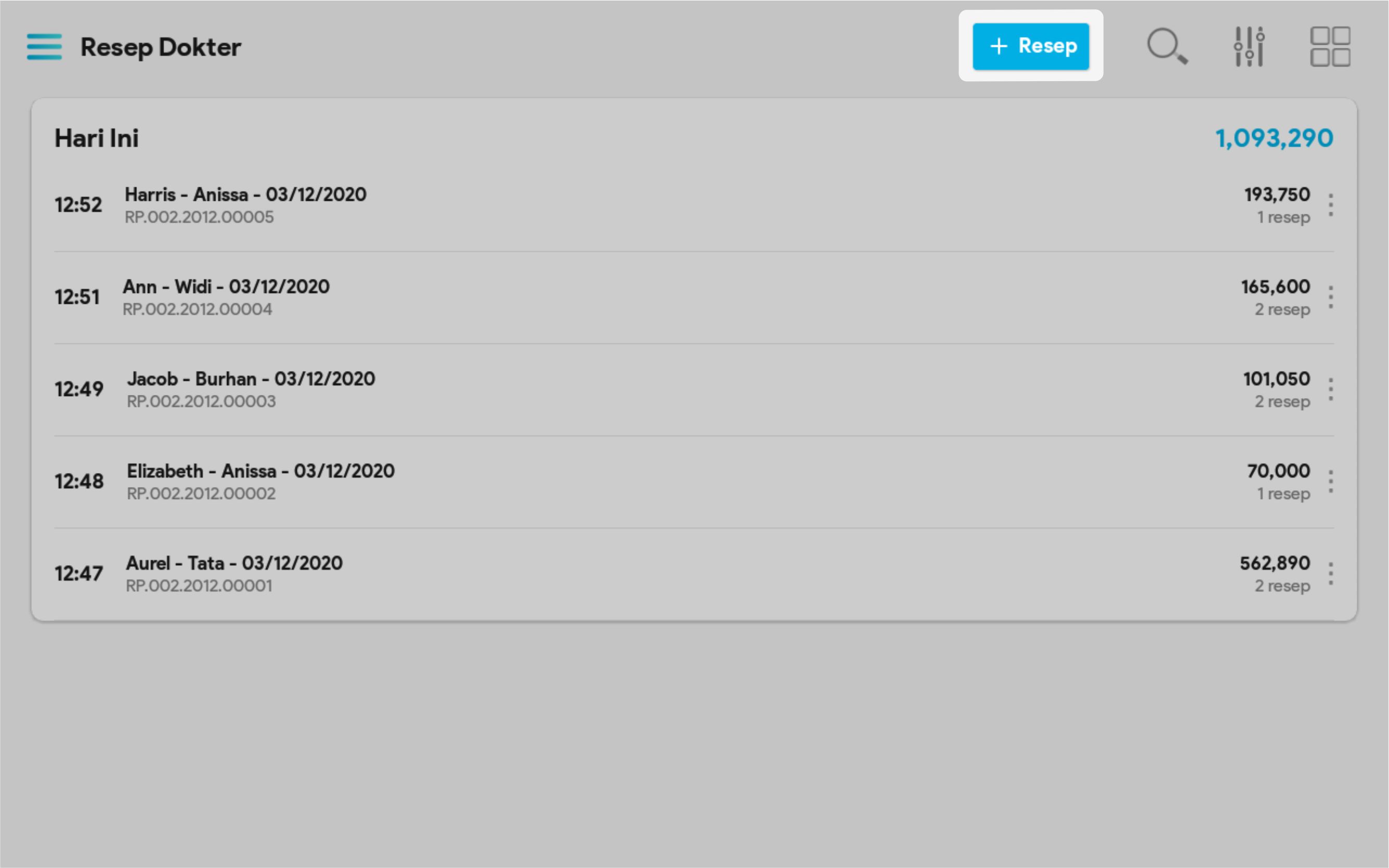Click the 562,890 amount for Aurel
Viewport: 1389px width, 868px height.
tap(1274, 563)
